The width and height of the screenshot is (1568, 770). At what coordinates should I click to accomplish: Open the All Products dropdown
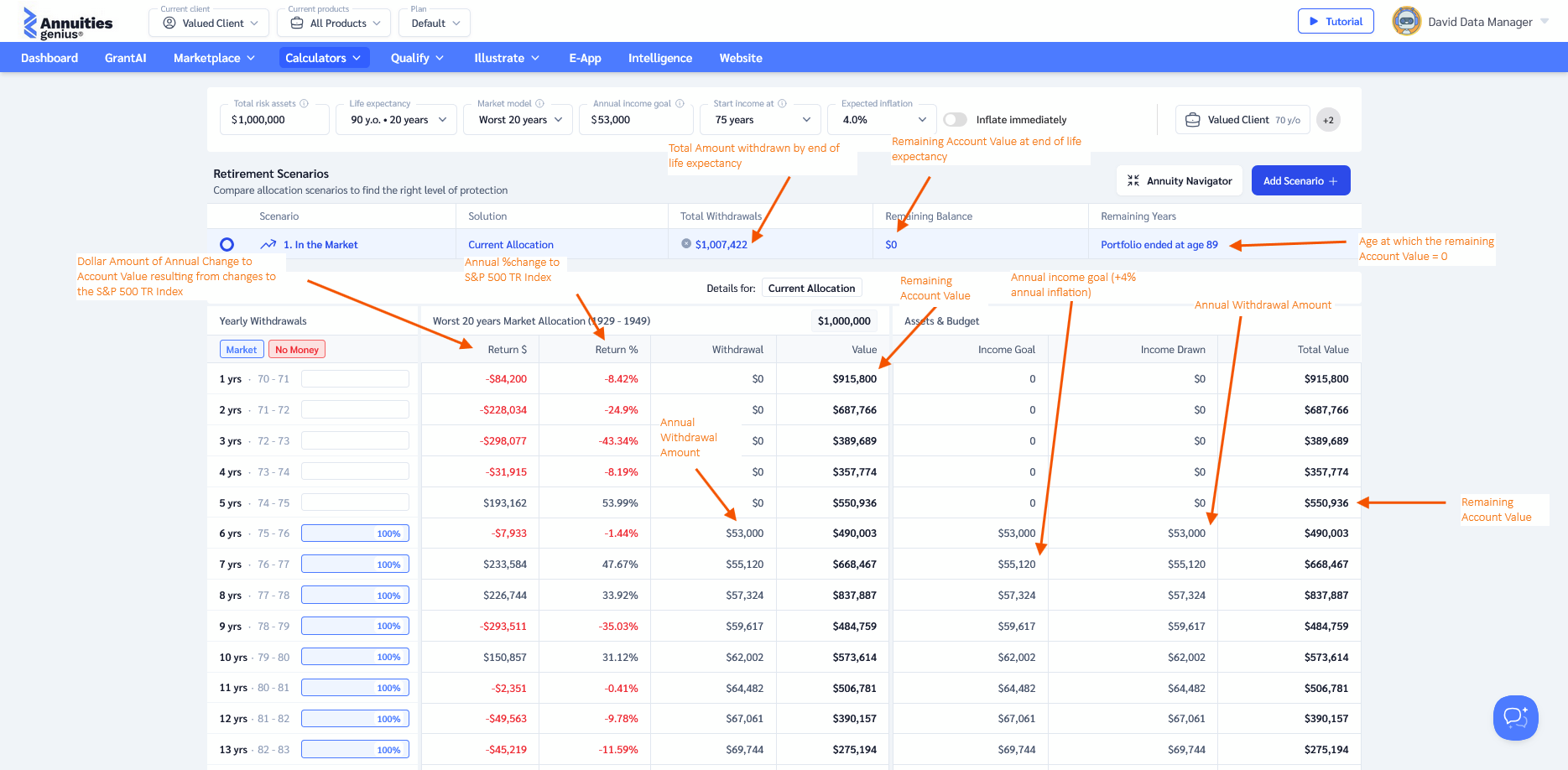(x=335, y=23)
